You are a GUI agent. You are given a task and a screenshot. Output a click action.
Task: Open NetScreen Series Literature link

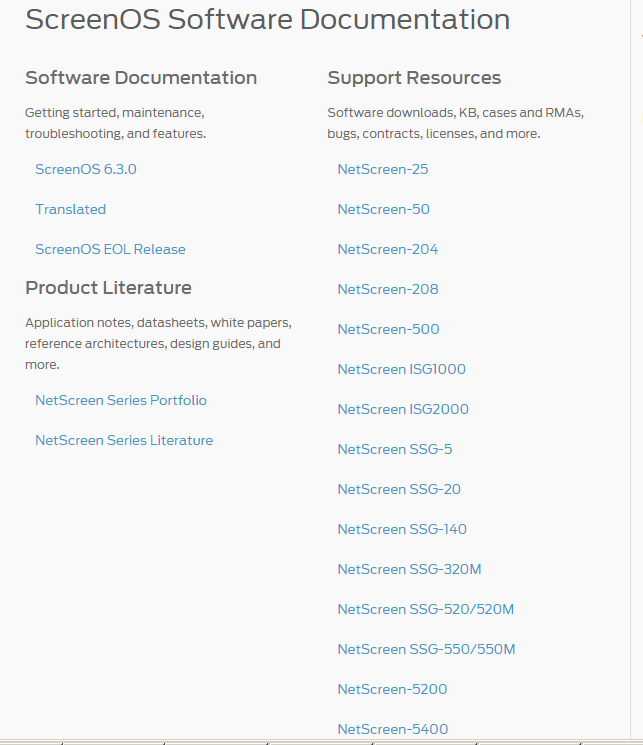coord(124,440)
